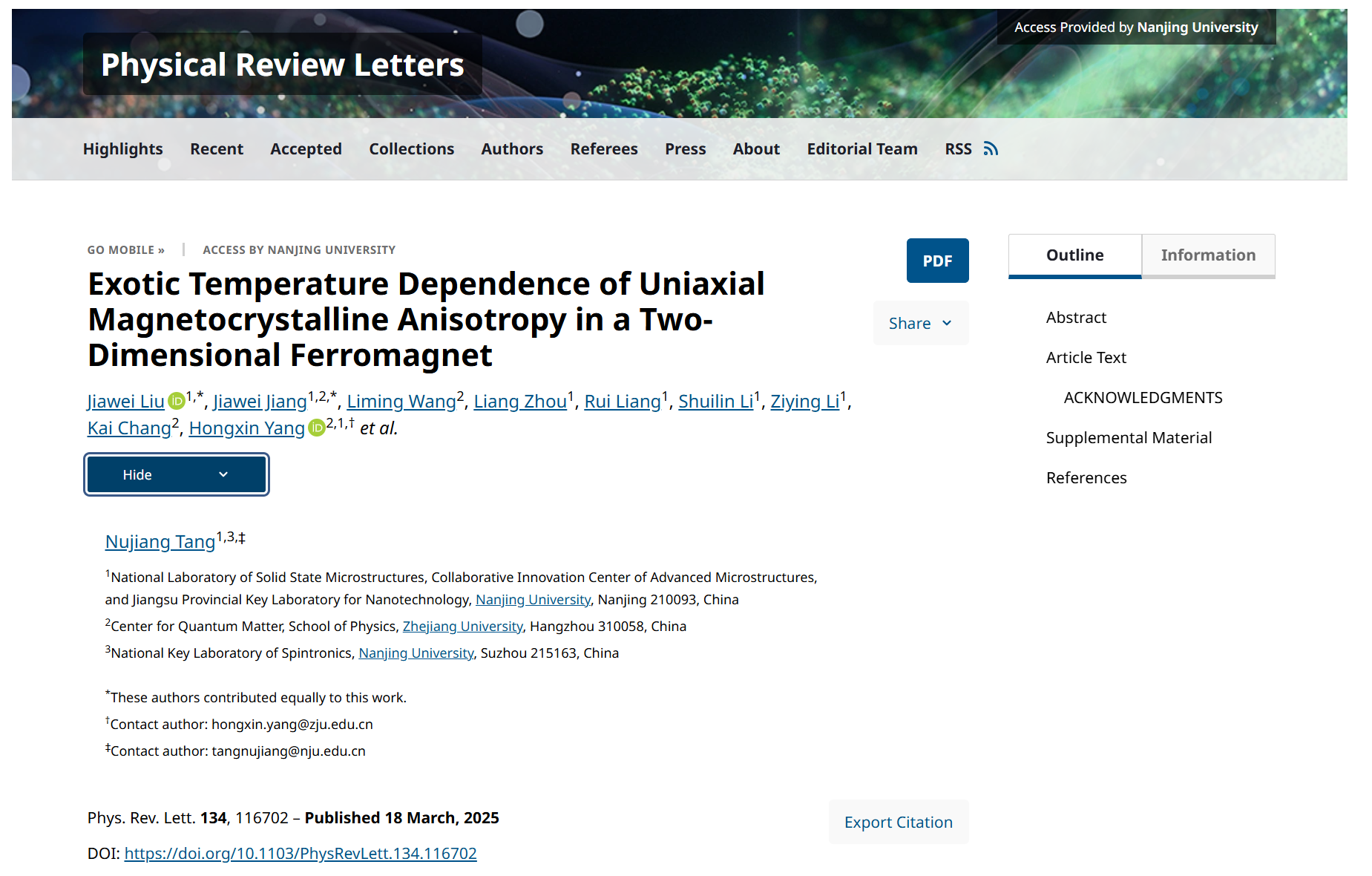Jump to Abstract in the outline
Image resolution: width=1372 pixels, height=876 pixels.
point(1076,318)
